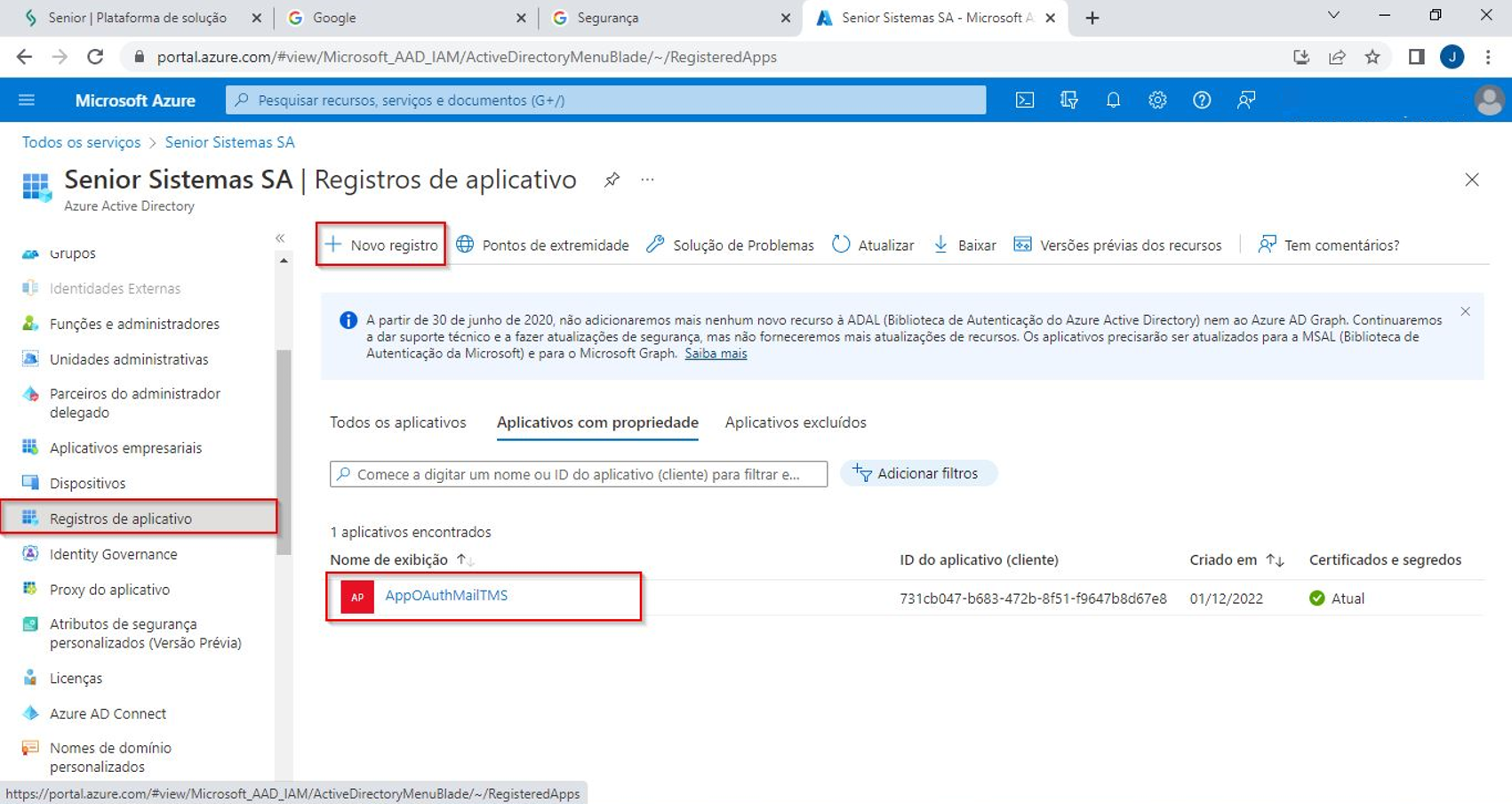Open the feedback icon in top bar
This screenshot has width=1512, height=804.
[x=1246, y=100]
